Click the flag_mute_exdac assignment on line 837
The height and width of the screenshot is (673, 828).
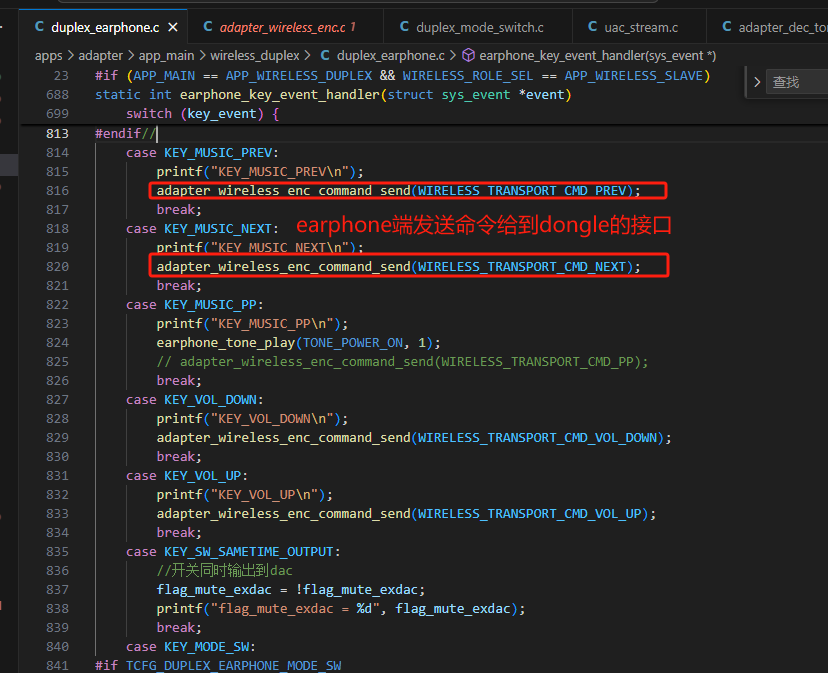pos(290,590)
